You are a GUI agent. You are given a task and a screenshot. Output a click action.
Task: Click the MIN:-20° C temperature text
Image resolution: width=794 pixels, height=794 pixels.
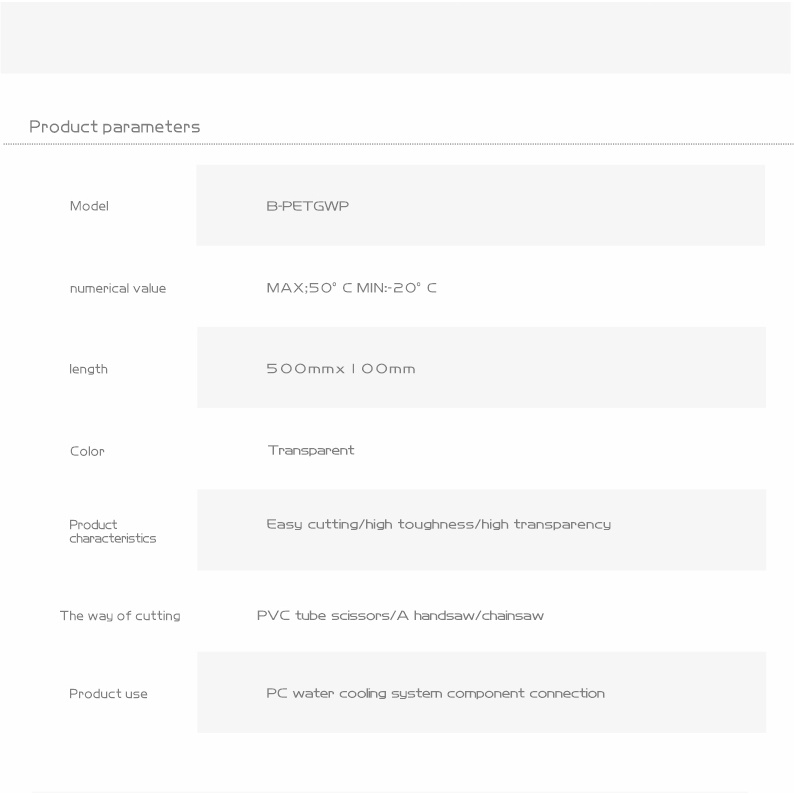click(x=397, y=288)
